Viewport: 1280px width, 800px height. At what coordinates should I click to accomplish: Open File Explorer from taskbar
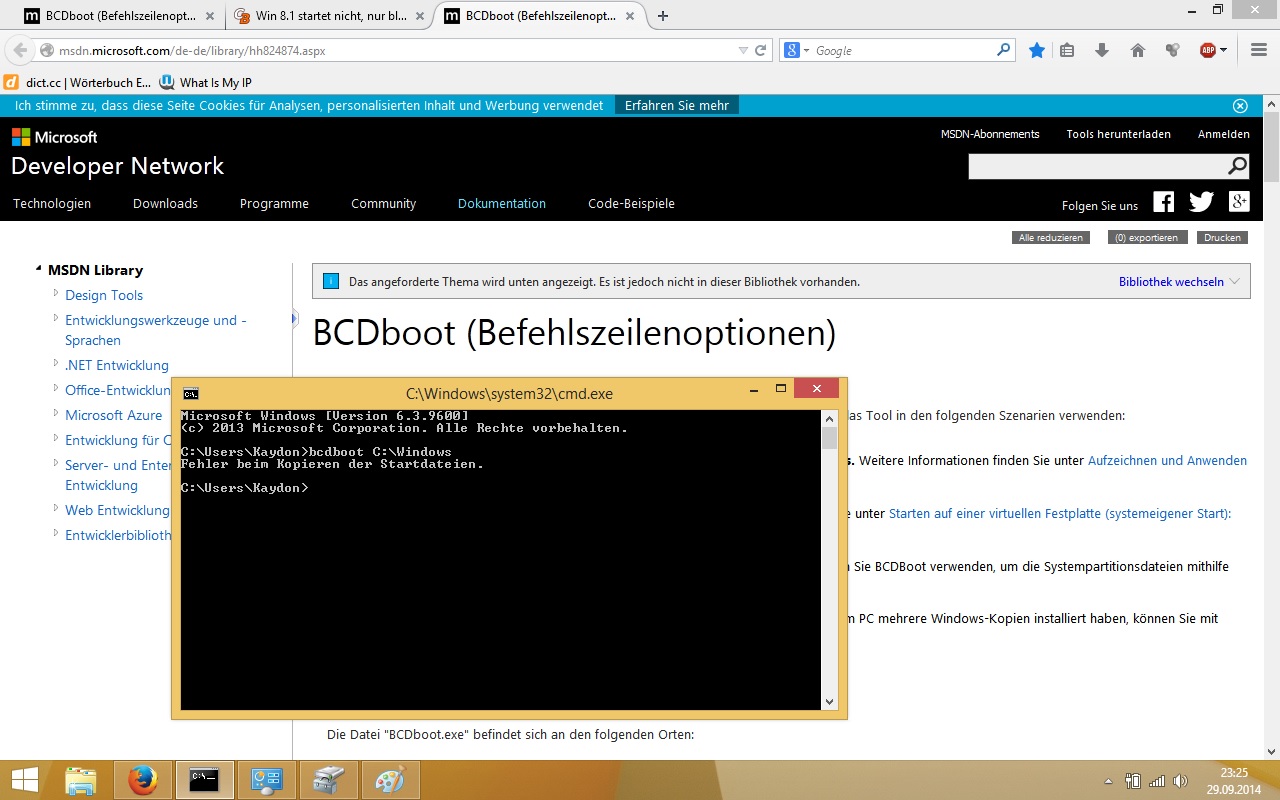(81, 780)
